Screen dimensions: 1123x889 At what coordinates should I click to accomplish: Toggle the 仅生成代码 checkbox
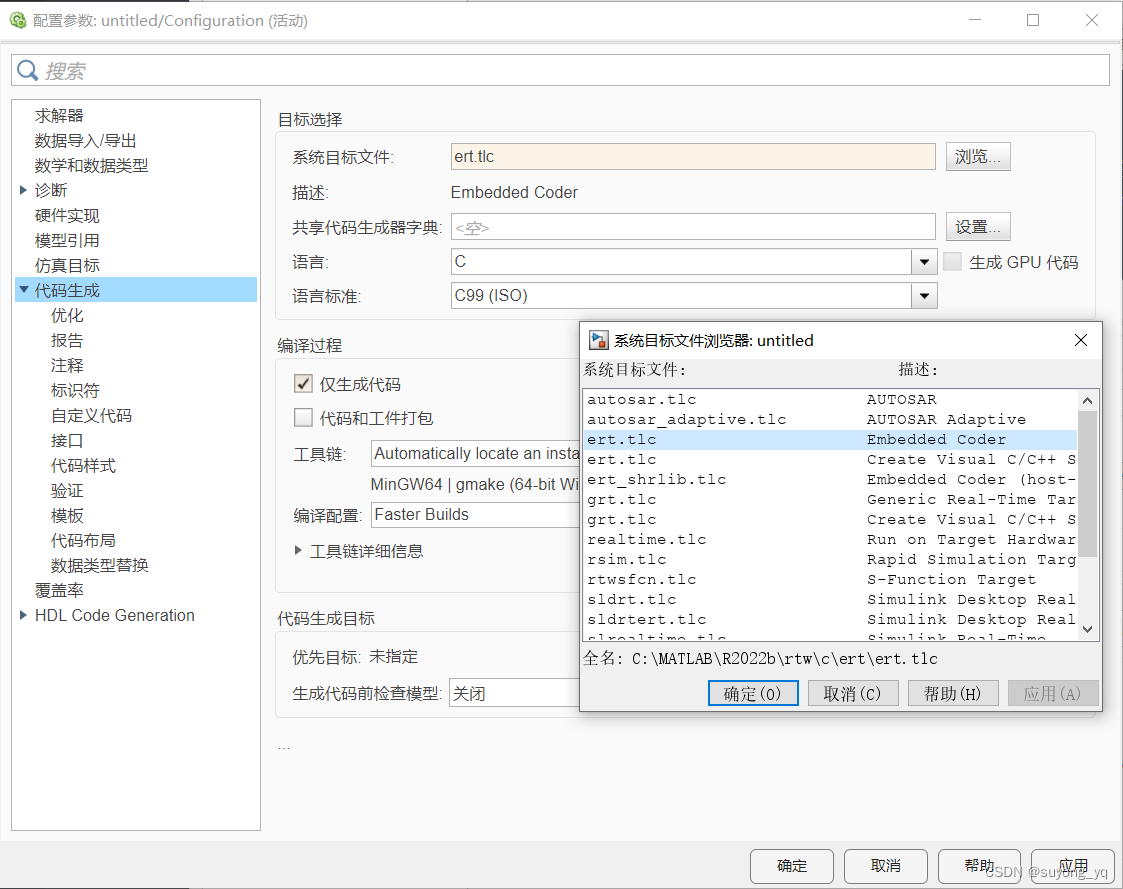[303, 384]
